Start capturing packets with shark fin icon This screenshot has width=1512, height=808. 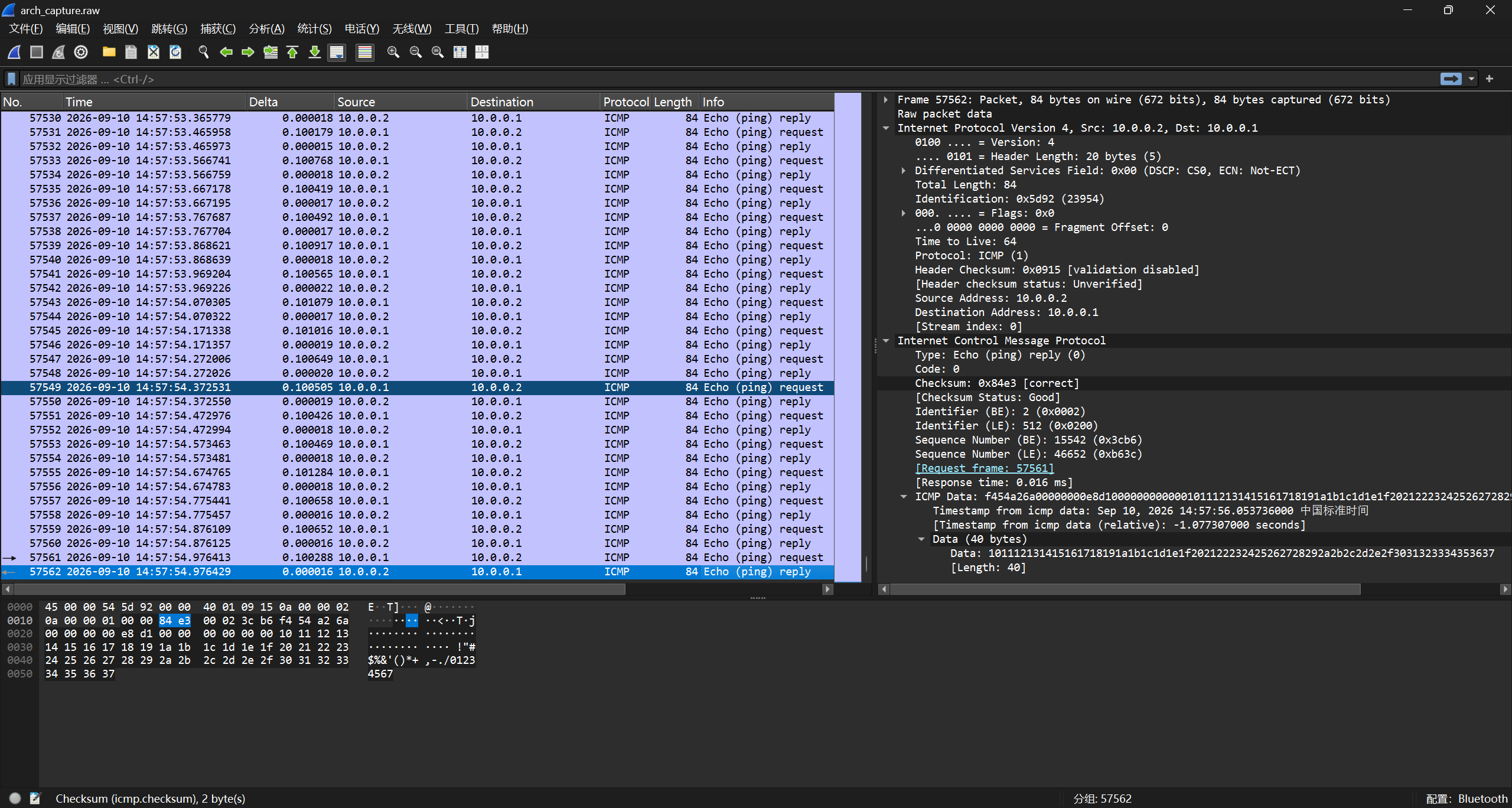coord(15,52)
